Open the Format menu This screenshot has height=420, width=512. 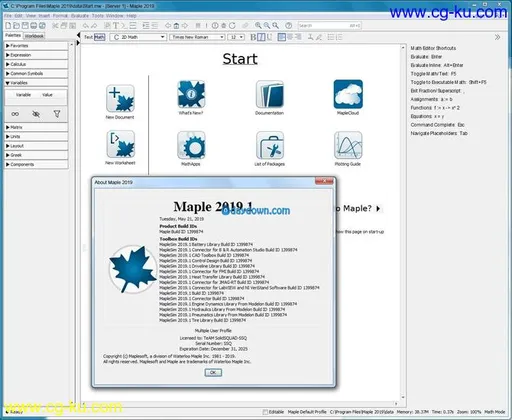(x=60, y=16)
